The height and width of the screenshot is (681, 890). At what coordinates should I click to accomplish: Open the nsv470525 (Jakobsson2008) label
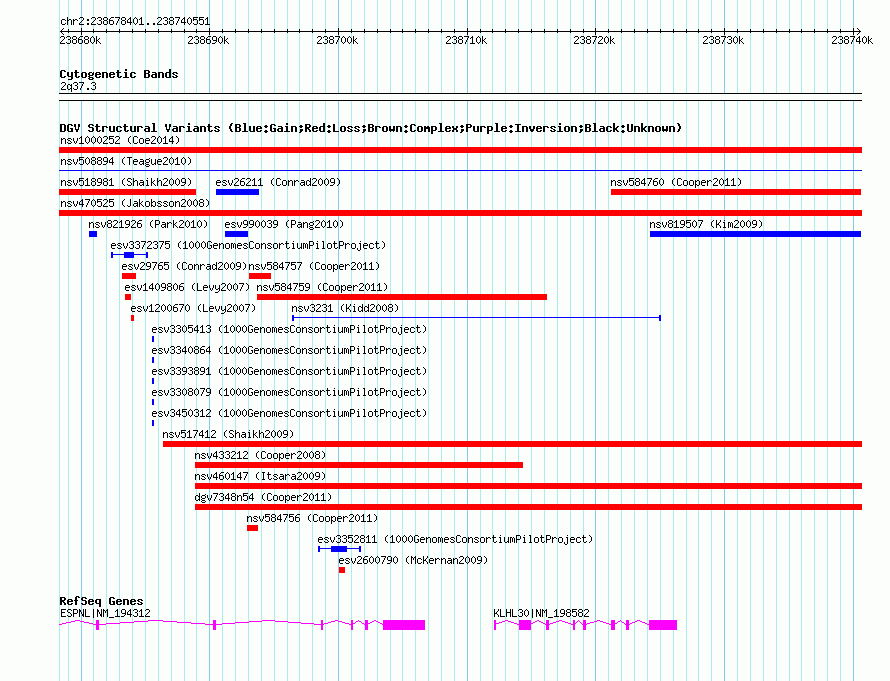(x=135, y=203)
